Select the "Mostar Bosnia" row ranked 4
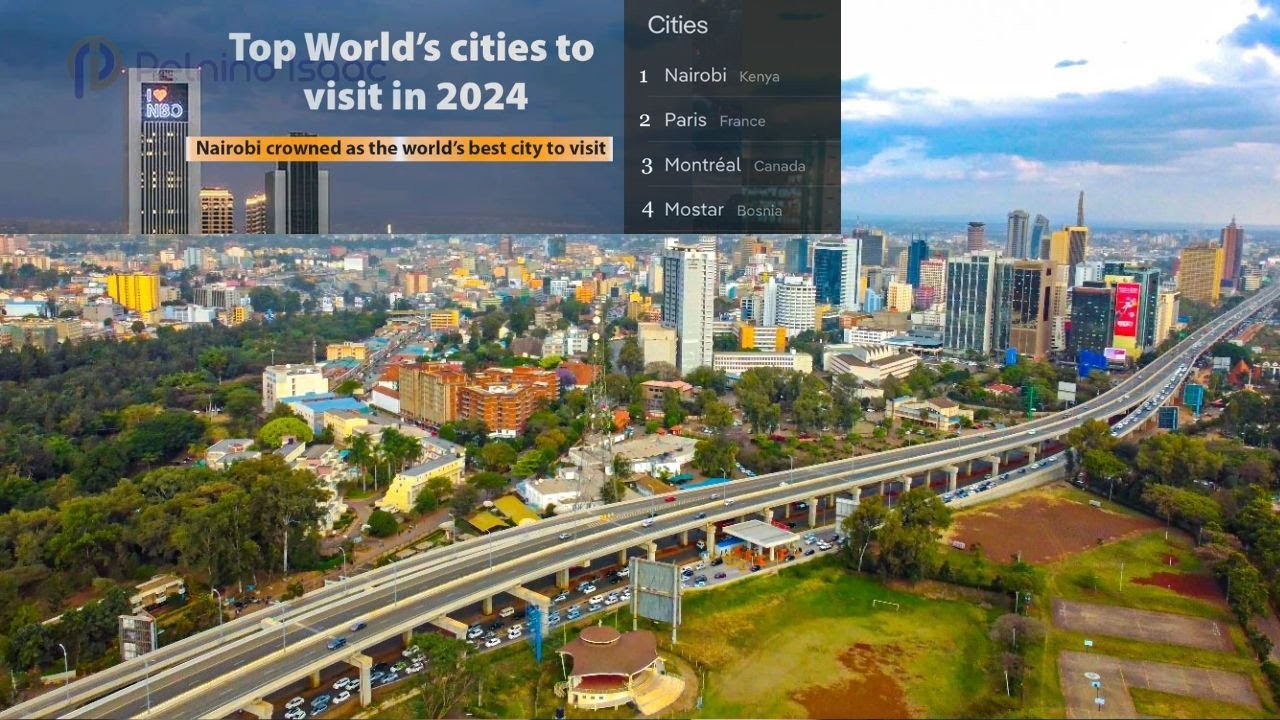The width and height of the screenshot is (1280, 720). (x=732, y=210)
